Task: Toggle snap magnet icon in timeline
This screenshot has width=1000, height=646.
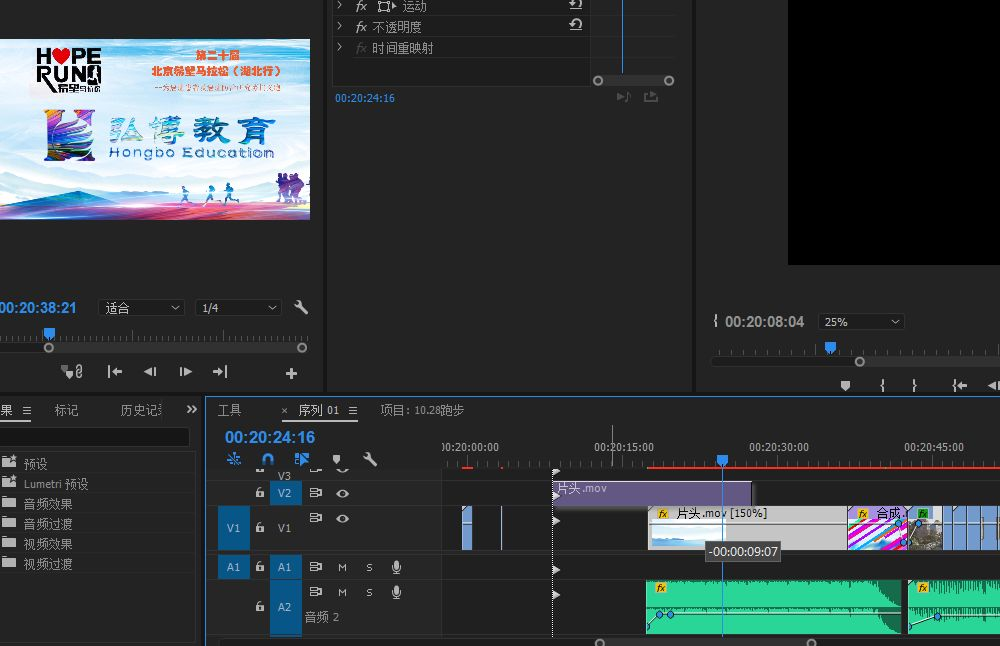Action: tap(268, 459)
